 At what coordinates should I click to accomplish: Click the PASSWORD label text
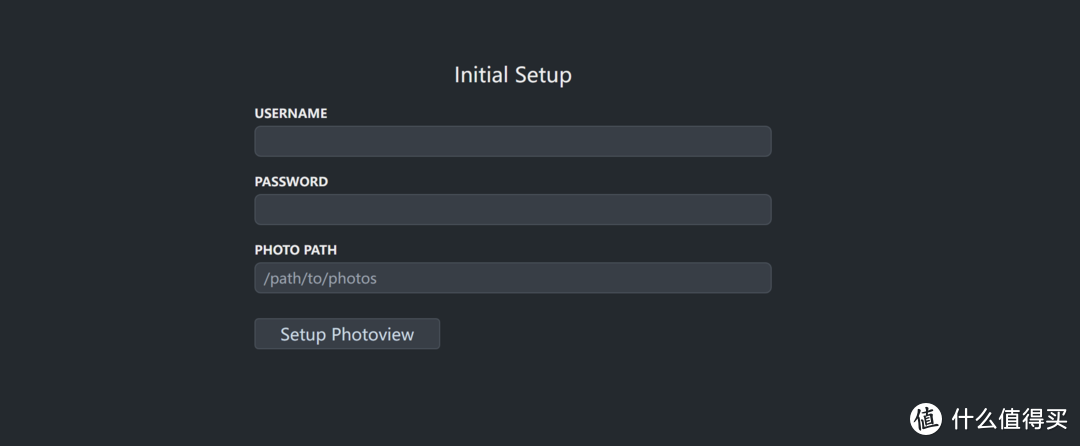tap(291, 182)
